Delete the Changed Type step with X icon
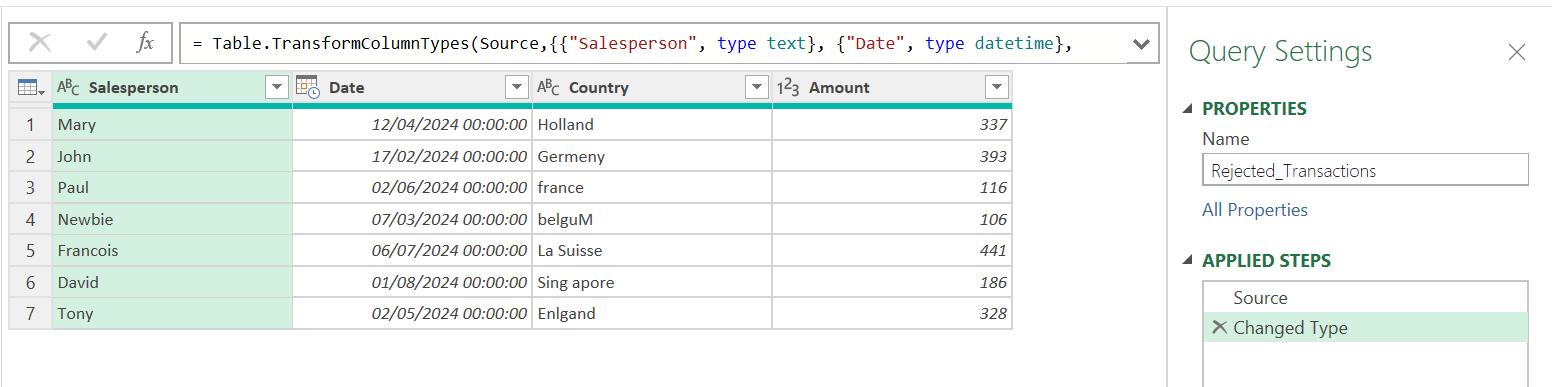 (x=1219, y=327)
